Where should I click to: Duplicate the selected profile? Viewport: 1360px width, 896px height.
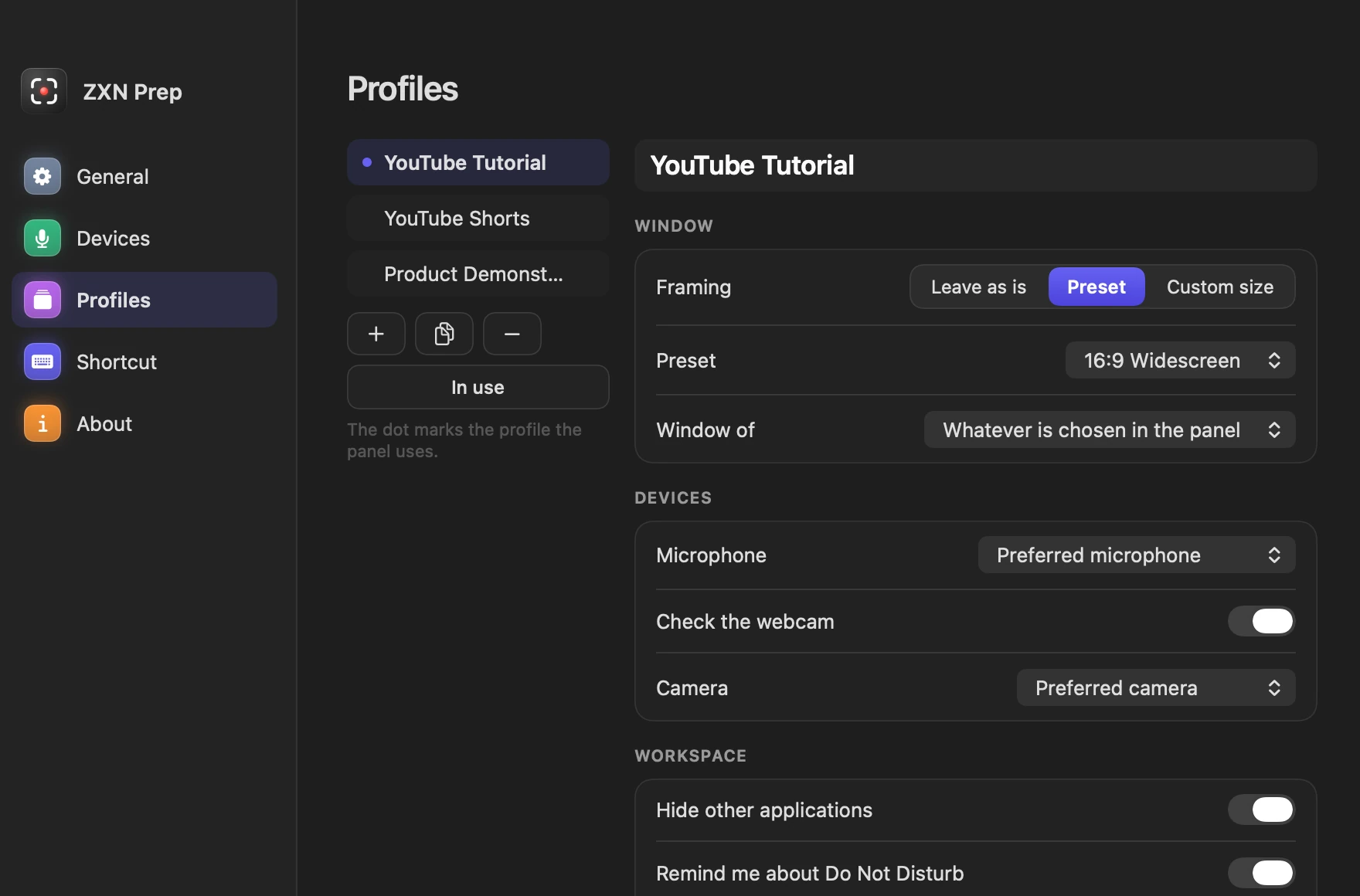[x=444, y=334]
